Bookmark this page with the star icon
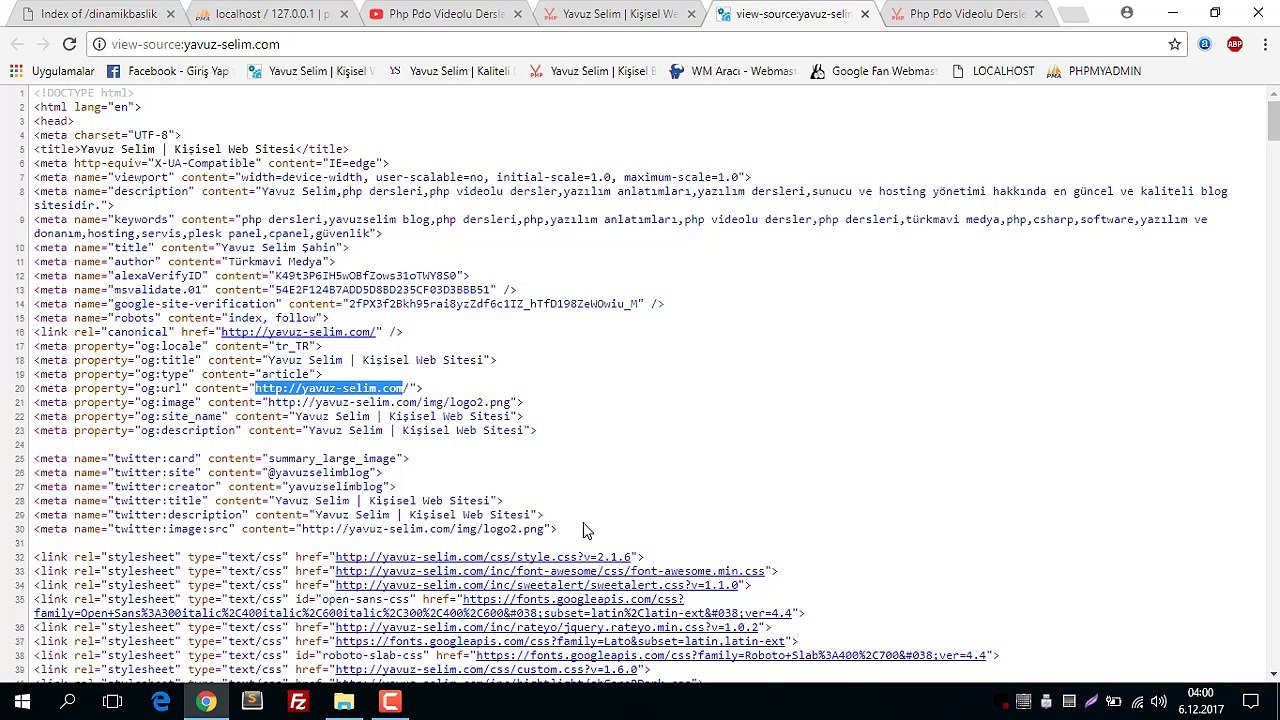 tap(1175, 44)
